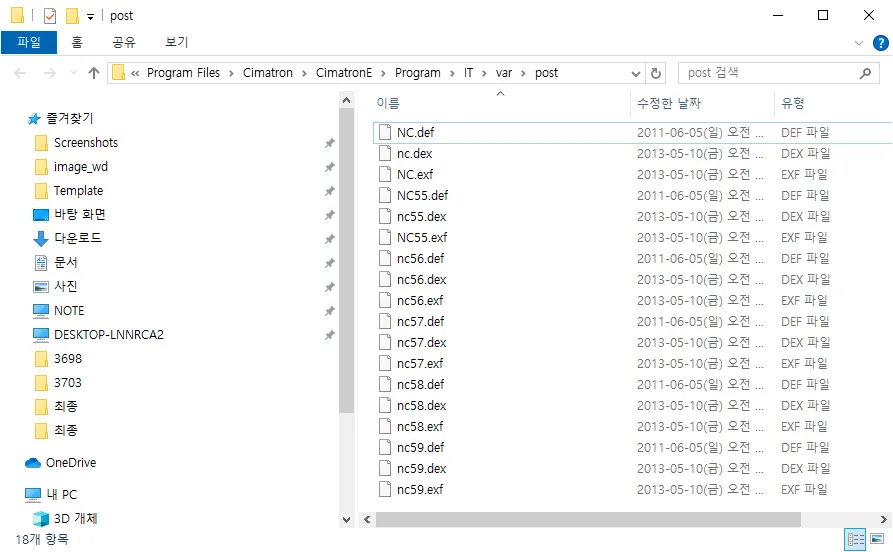Image resolution: width=893 pixels, height=552 pixels.
Task: Click the navigation pane scroll down arrow
Action: point(346,520)
